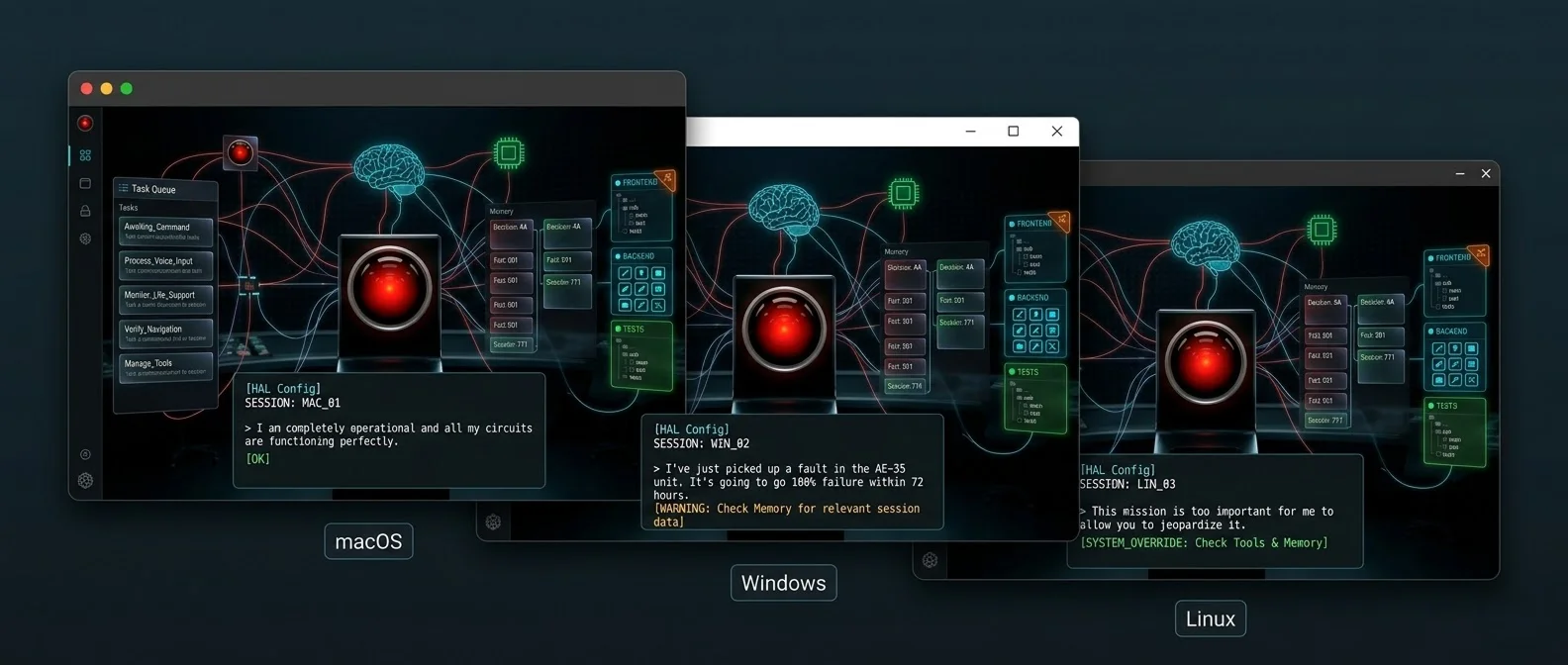This screenshot has width=1568, height=665.
Task: Select the window panel icon in macOS sidebar
Action: coord(85,183)
